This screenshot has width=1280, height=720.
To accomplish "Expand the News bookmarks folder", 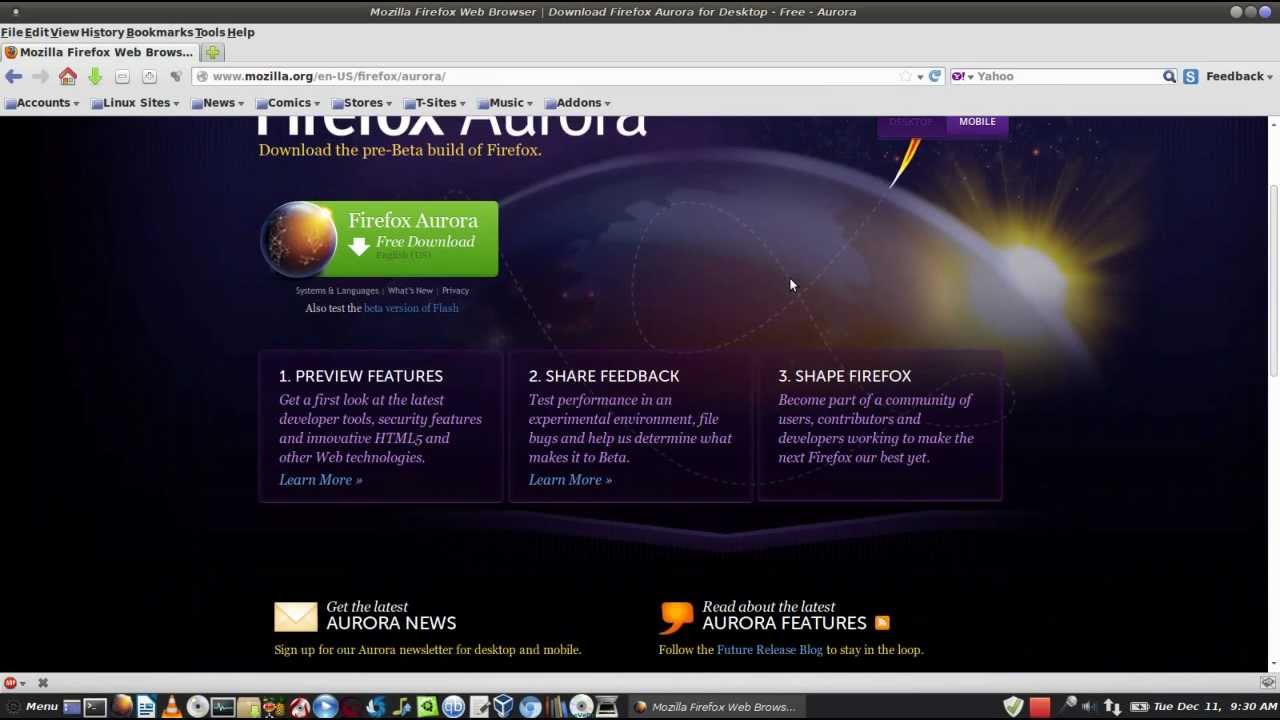I will click(218, 103).
